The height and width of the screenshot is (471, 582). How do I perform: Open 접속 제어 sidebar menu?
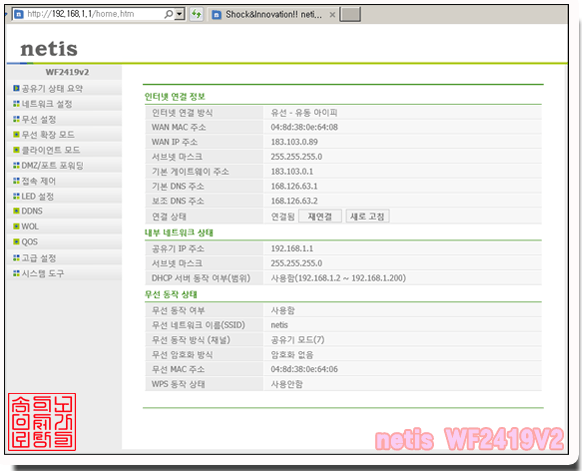click(x=39, y=181)
